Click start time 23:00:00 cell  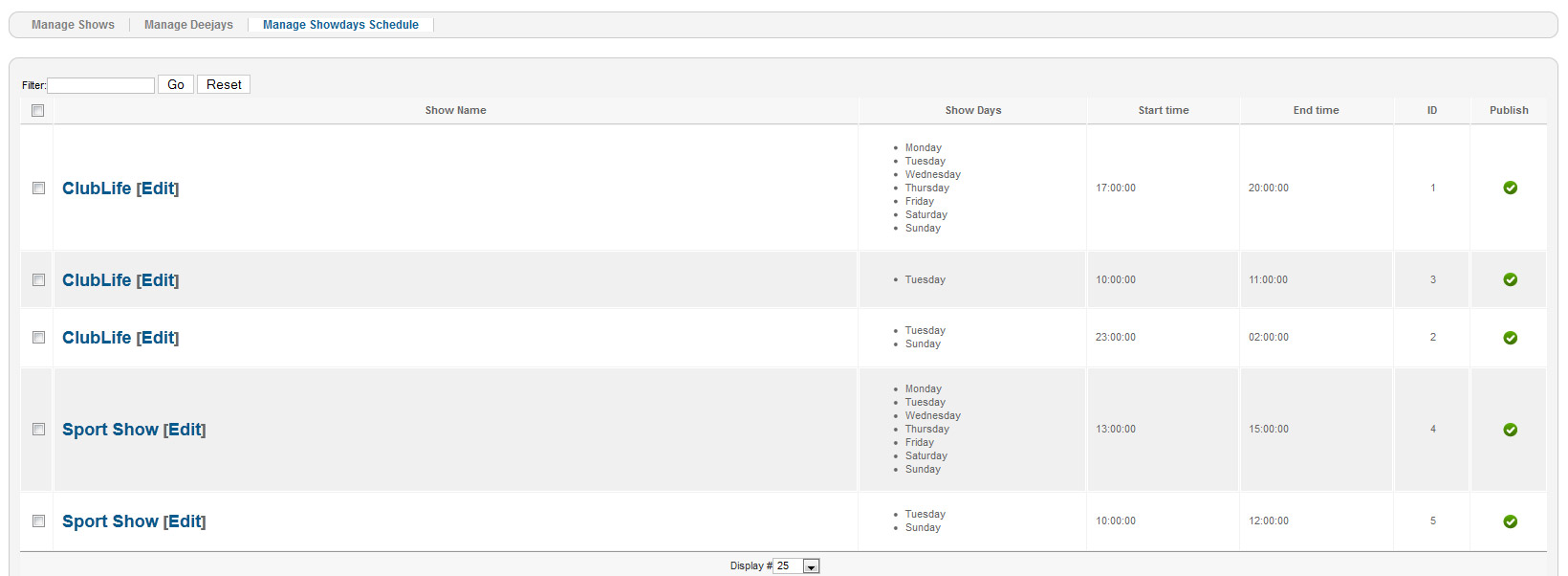[x=1116, y=338]
